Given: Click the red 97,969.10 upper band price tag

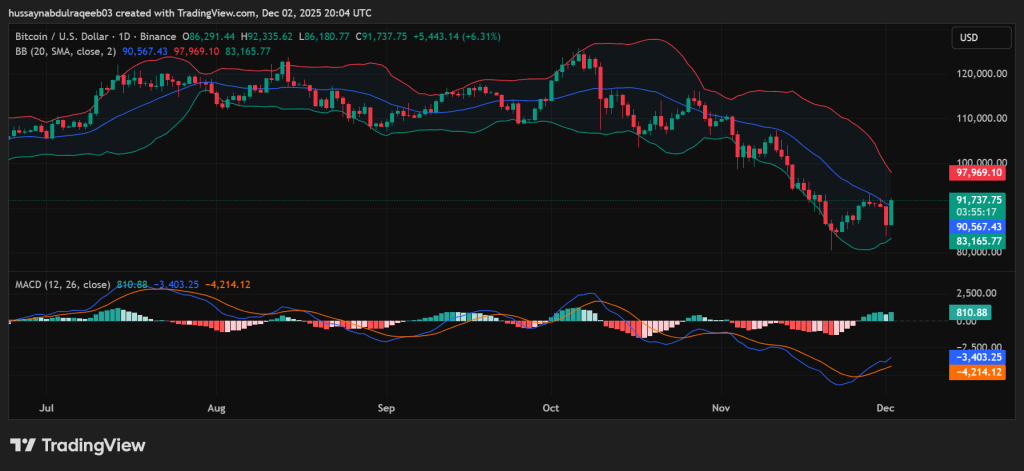Looking at the screenshot, I should pos(977,173).
